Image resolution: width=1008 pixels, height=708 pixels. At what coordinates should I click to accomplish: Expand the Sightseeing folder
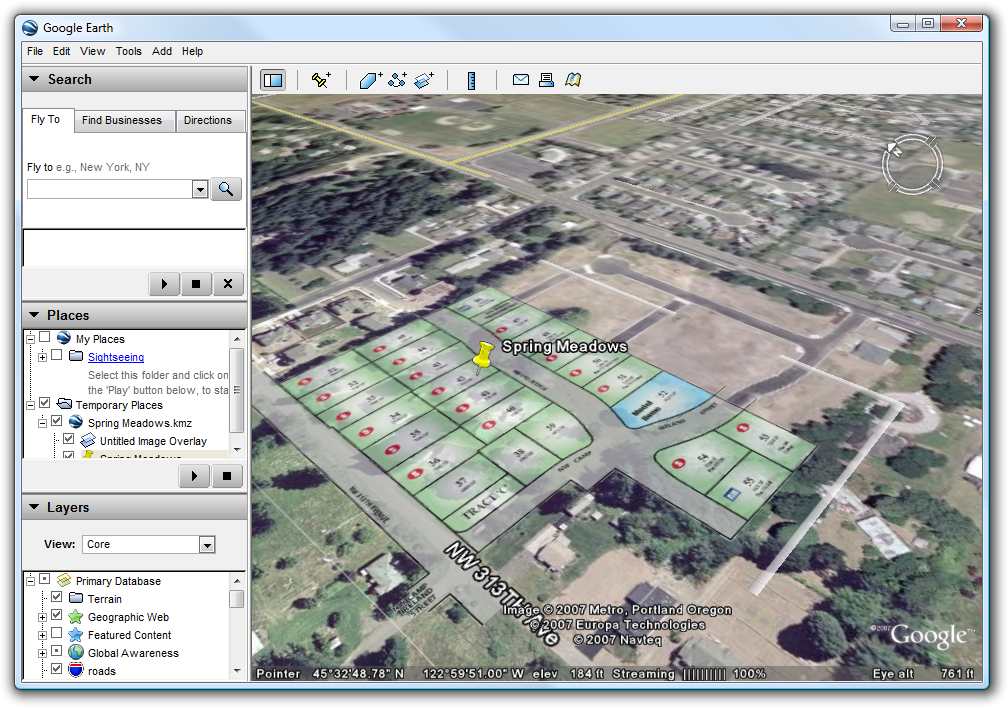click(42, 357)
